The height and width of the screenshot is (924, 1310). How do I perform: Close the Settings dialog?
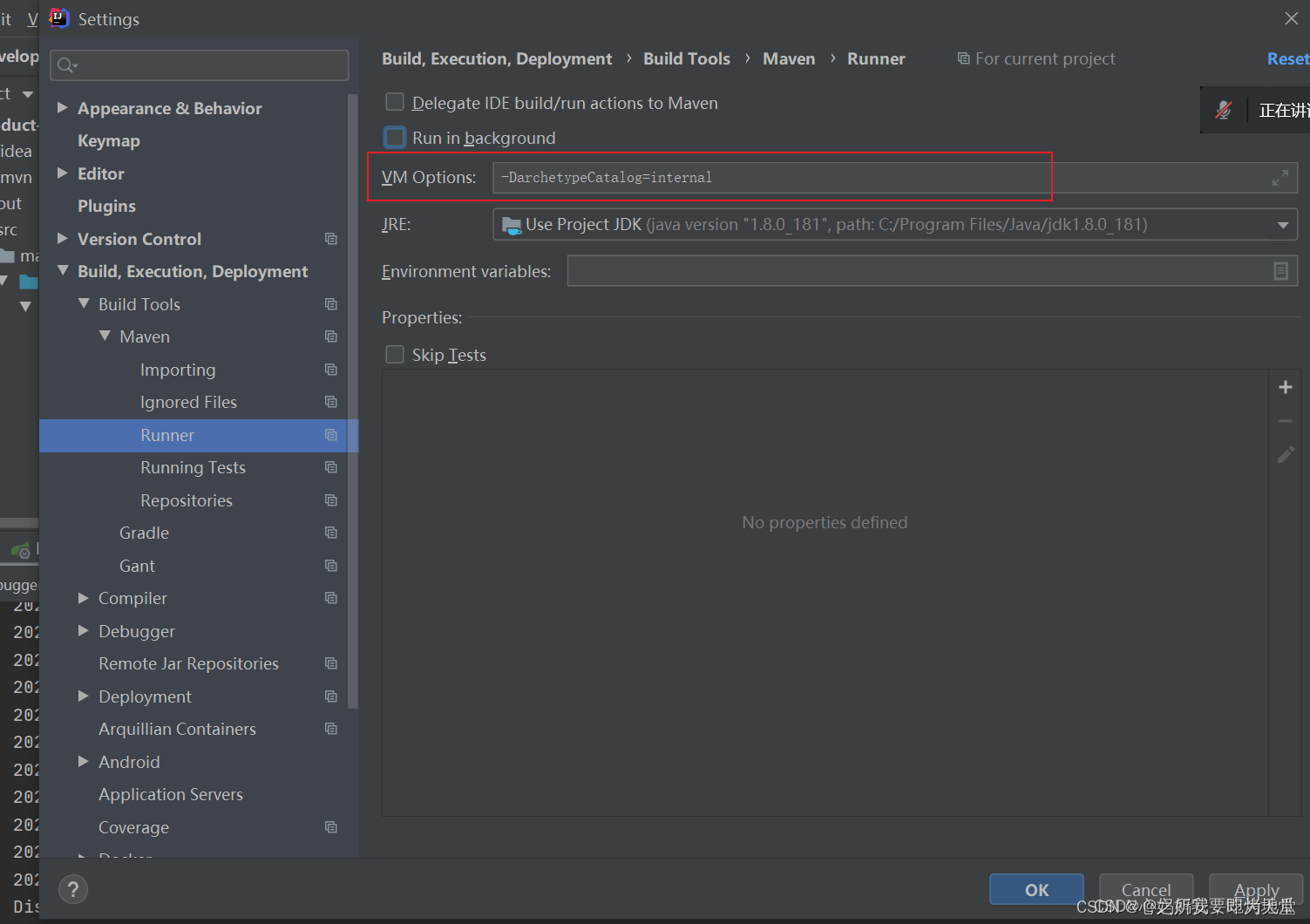1291,18
